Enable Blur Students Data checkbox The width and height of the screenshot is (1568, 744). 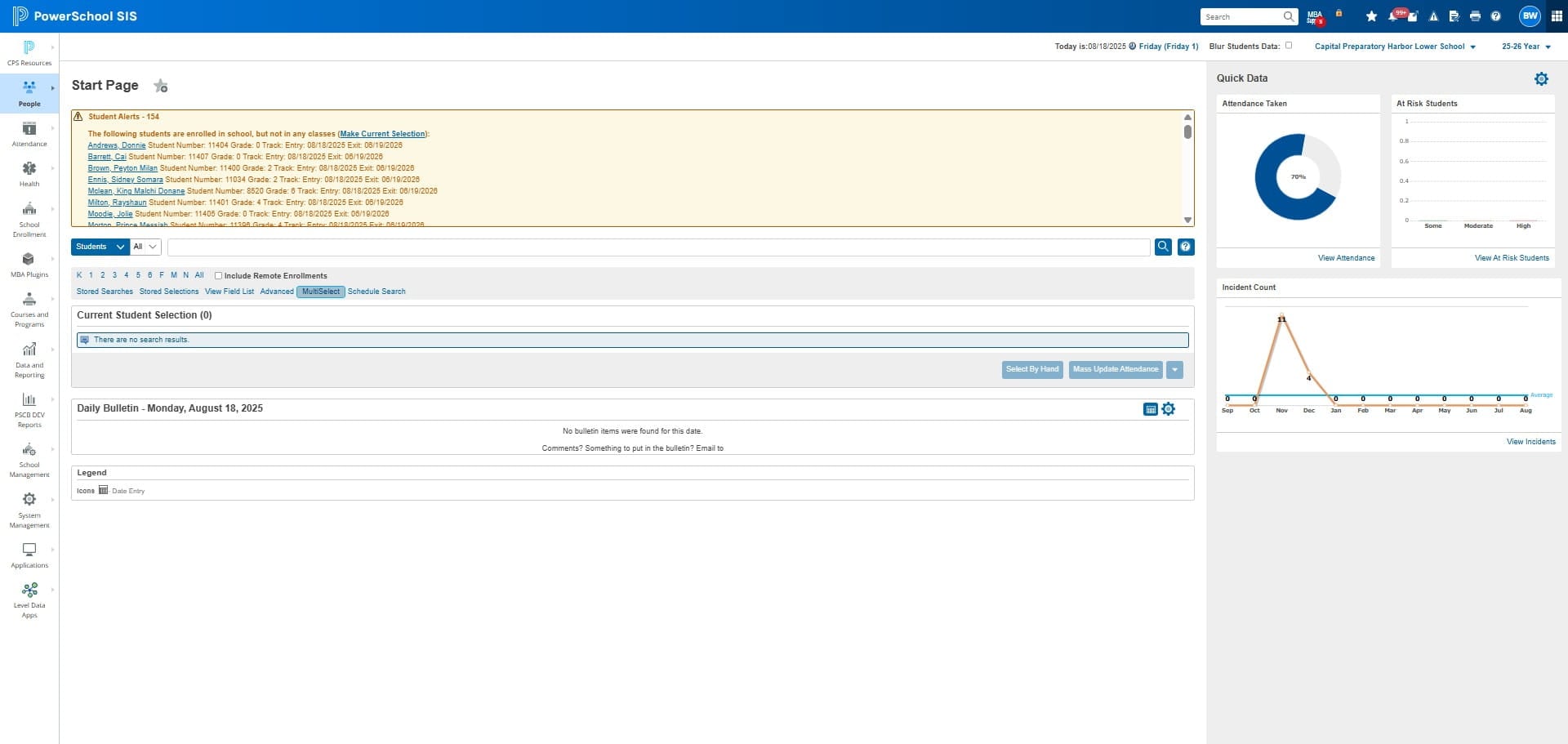tap(1289, 46)
